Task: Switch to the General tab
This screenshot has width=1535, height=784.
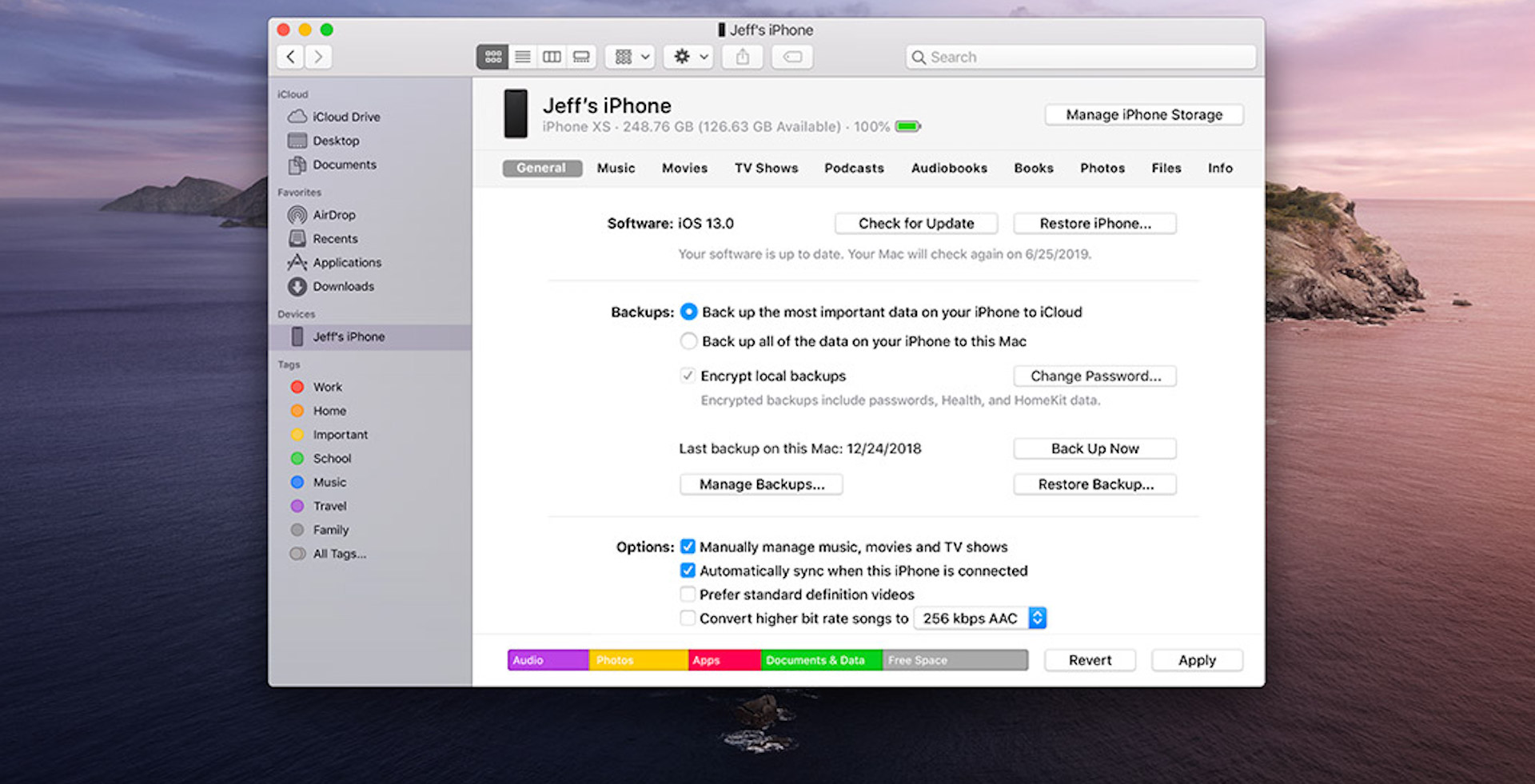Action: (541, 168)
